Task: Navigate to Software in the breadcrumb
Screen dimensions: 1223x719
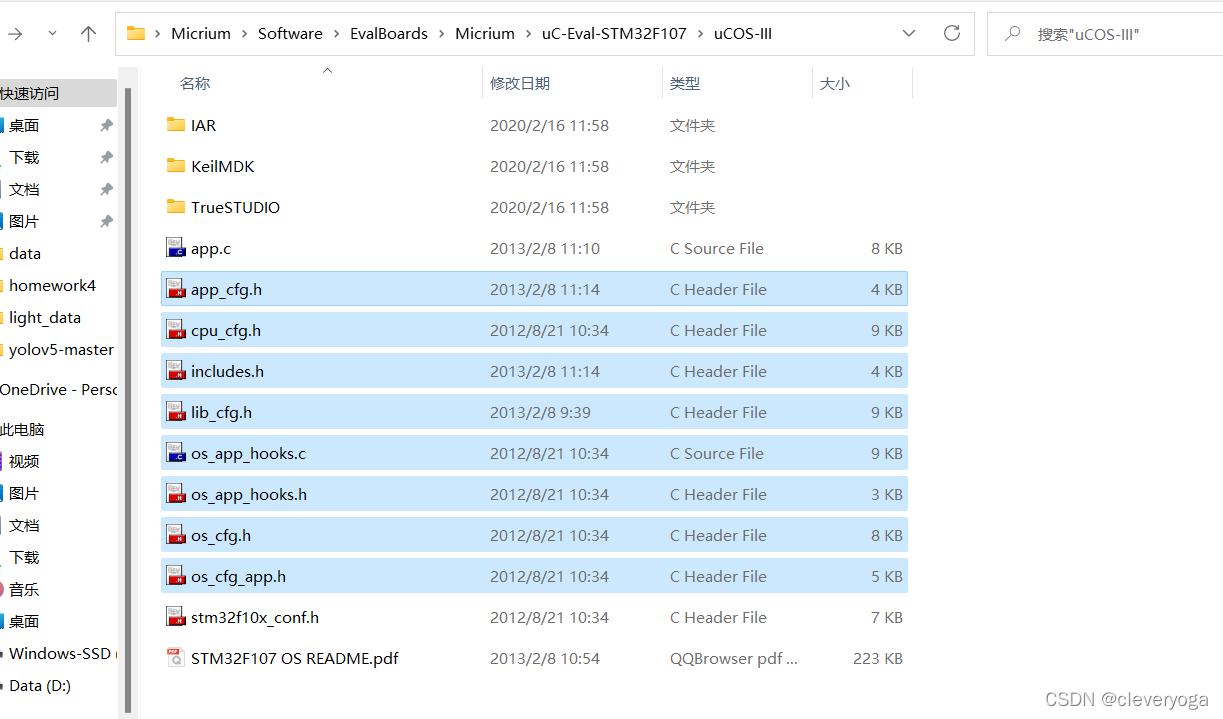Action: tap(290, 33)
